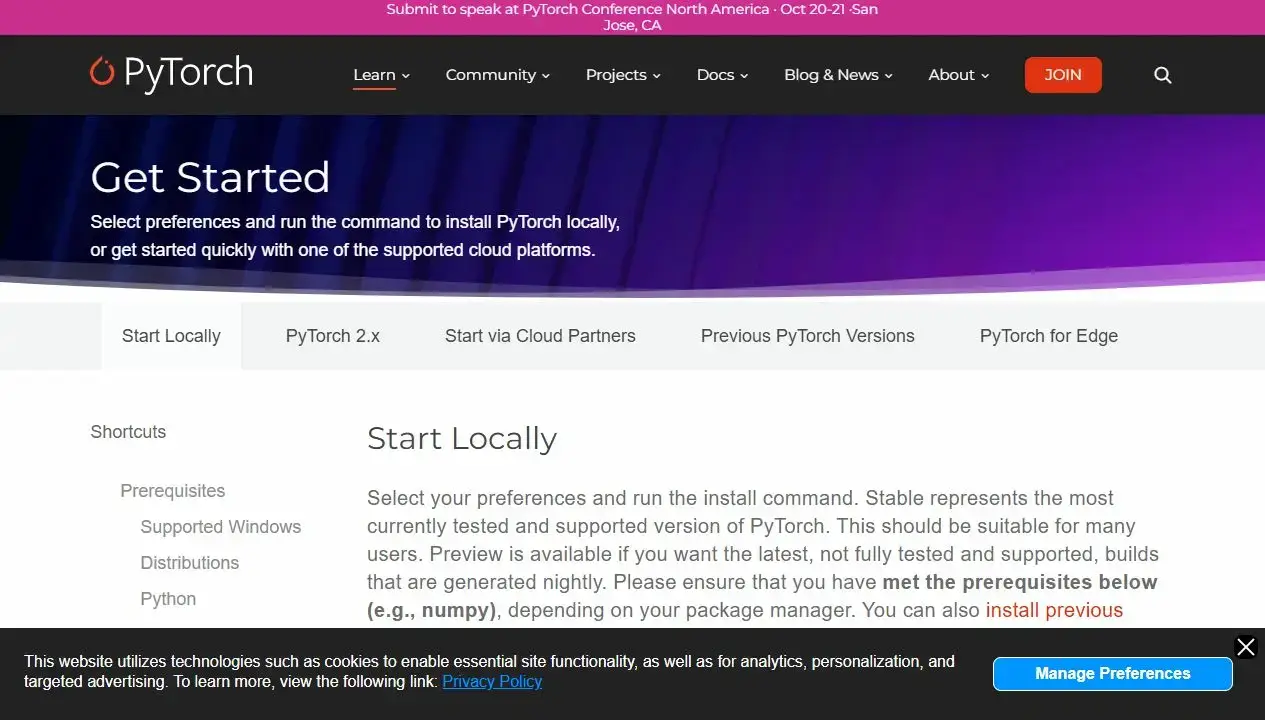
Task: Go to Python shortcut link
Action: (168, 599)
